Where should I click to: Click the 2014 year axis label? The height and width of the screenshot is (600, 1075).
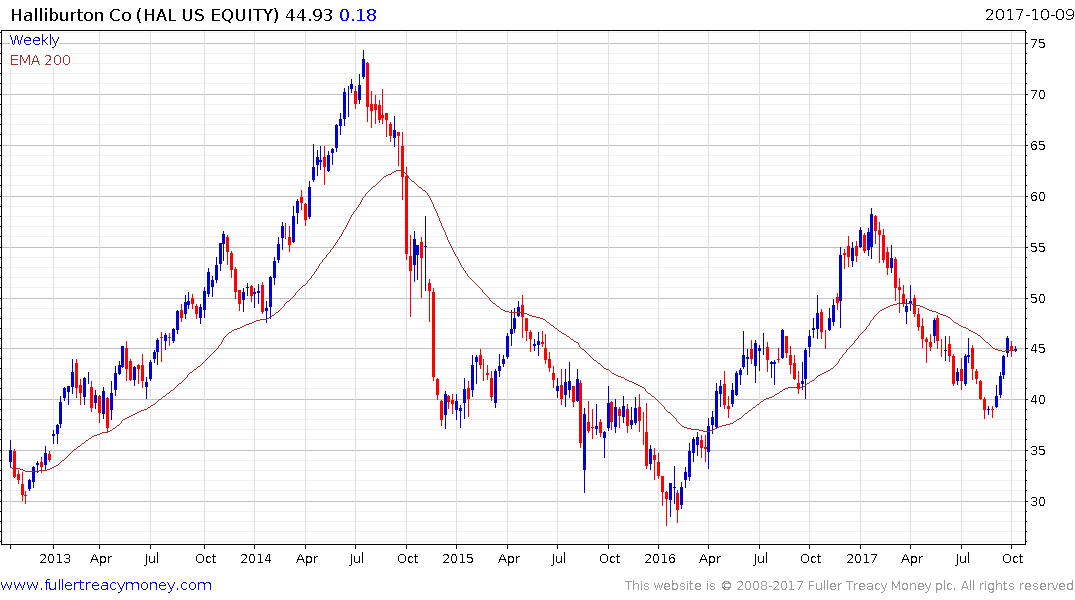(256, 558)
